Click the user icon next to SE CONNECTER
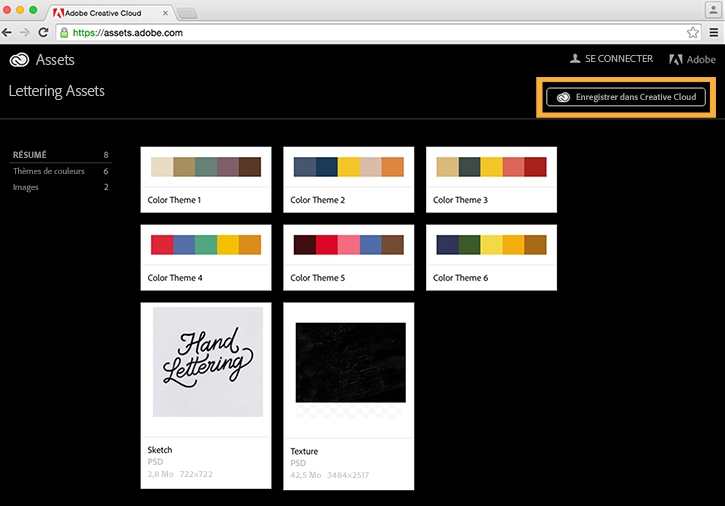 pyautogui.click(x=575, y=59)
